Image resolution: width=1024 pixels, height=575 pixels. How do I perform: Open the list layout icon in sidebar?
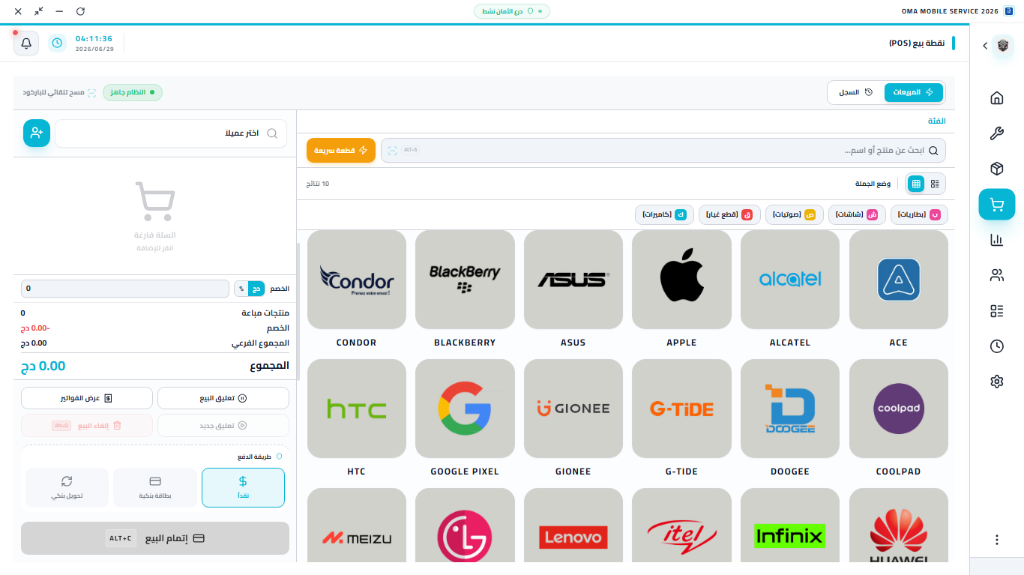coord(997,311)
